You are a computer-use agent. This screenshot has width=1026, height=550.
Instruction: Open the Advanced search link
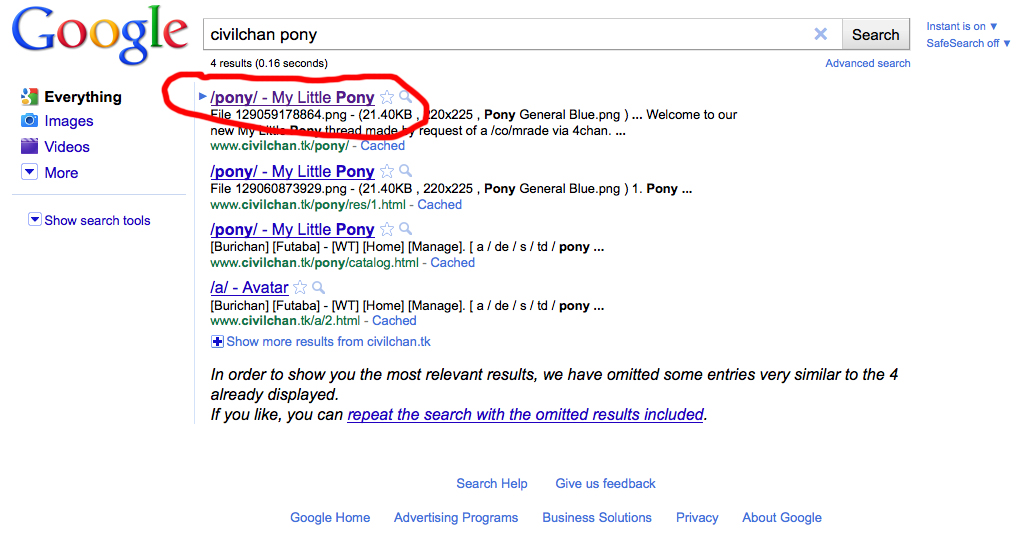(867, 63)
